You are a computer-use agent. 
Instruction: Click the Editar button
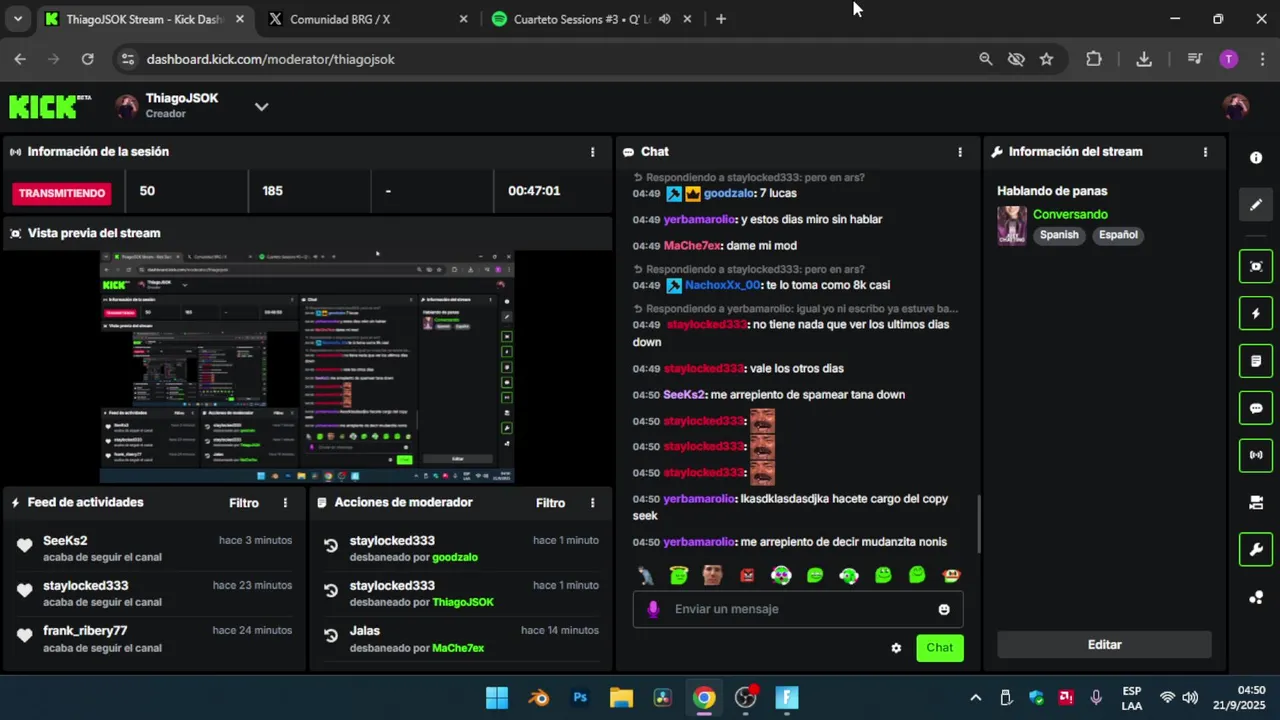(x=1104, y=645)
